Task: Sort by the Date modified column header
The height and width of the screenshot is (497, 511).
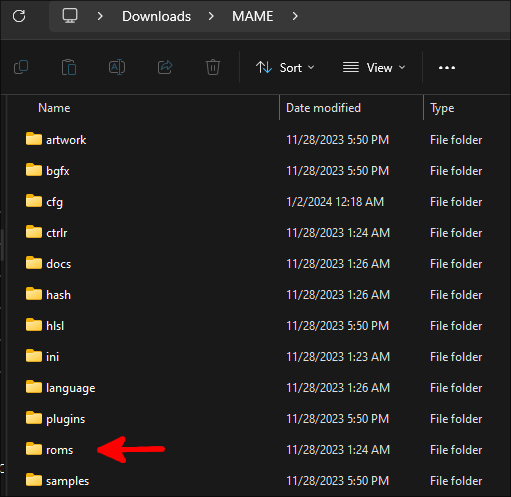Action: pos(323,108)
